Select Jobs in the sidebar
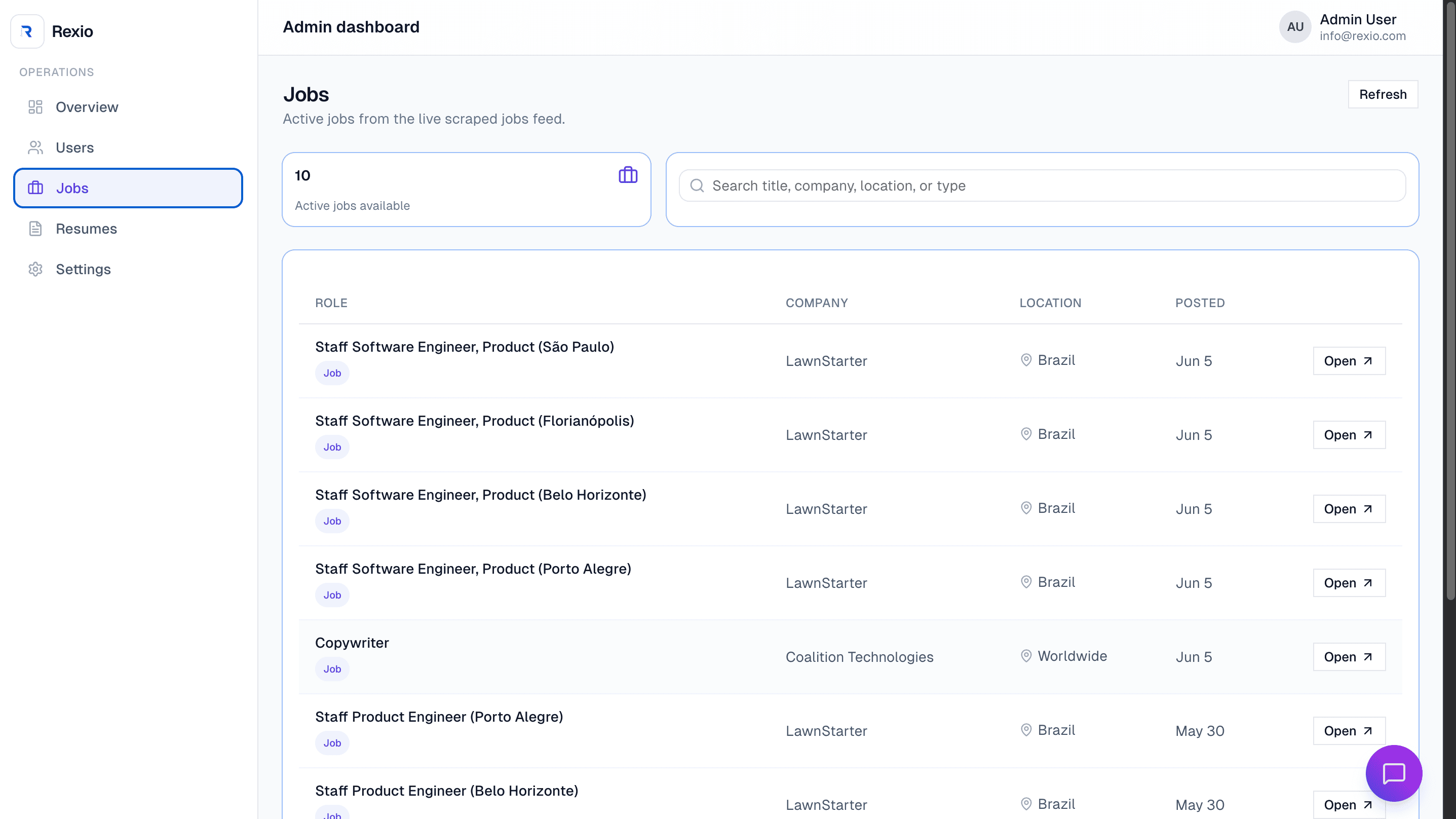1456x819 pixels. click(x=128, y=188)
